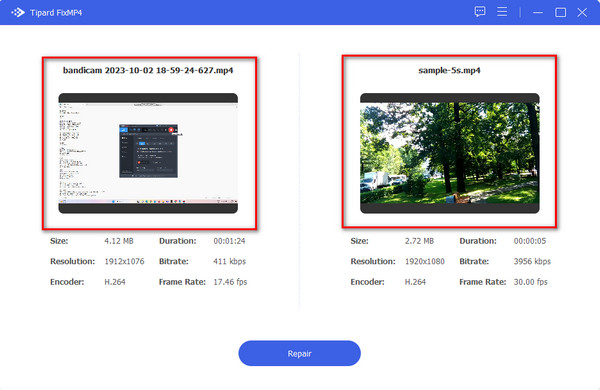Click the 00:00:05 duration value
The image size is (600, 390).
[530, 241]
